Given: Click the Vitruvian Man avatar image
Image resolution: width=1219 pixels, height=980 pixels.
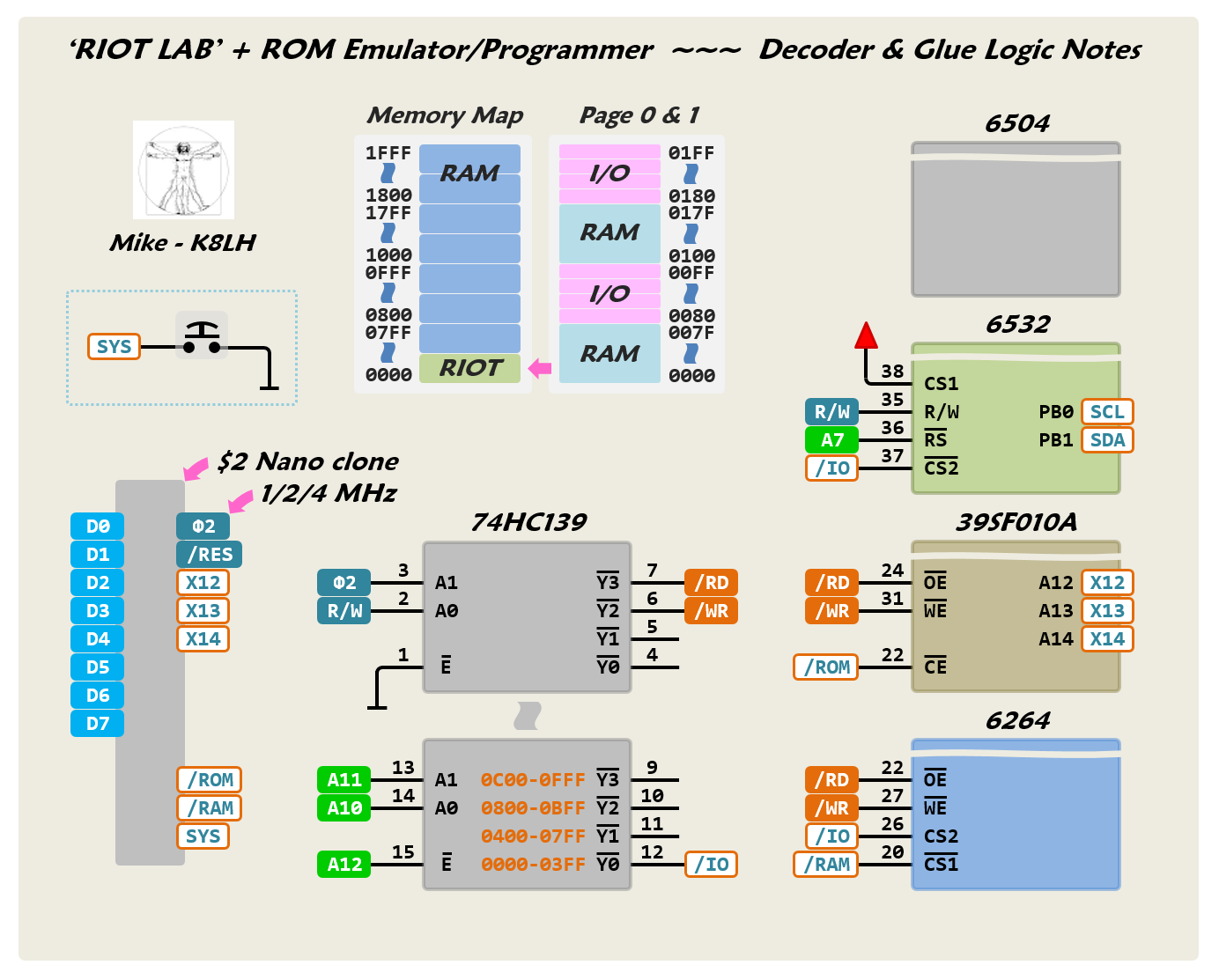Looking at the screenshot, I should coord(183,170).
